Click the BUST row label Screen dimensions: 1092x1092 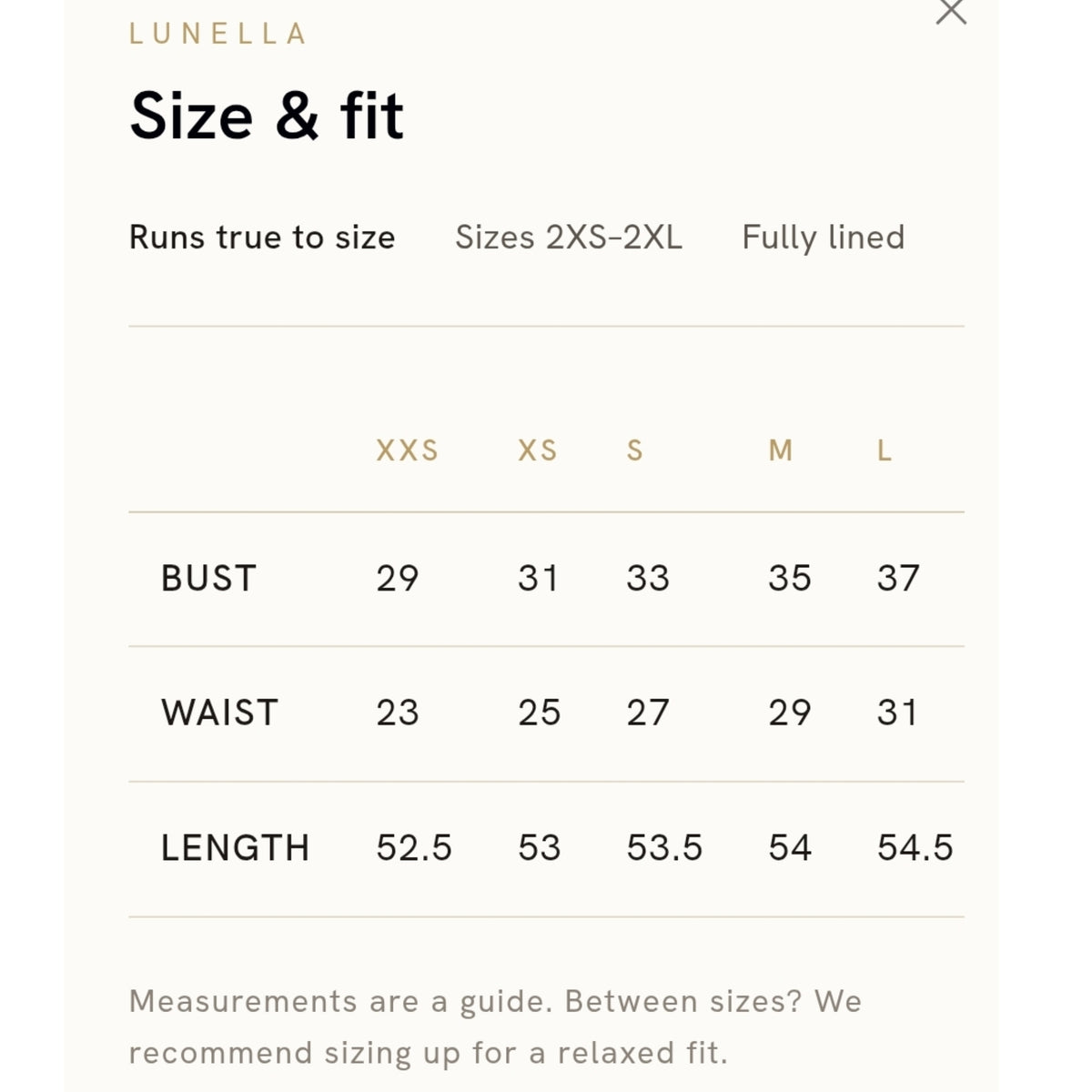coord(208,579)
